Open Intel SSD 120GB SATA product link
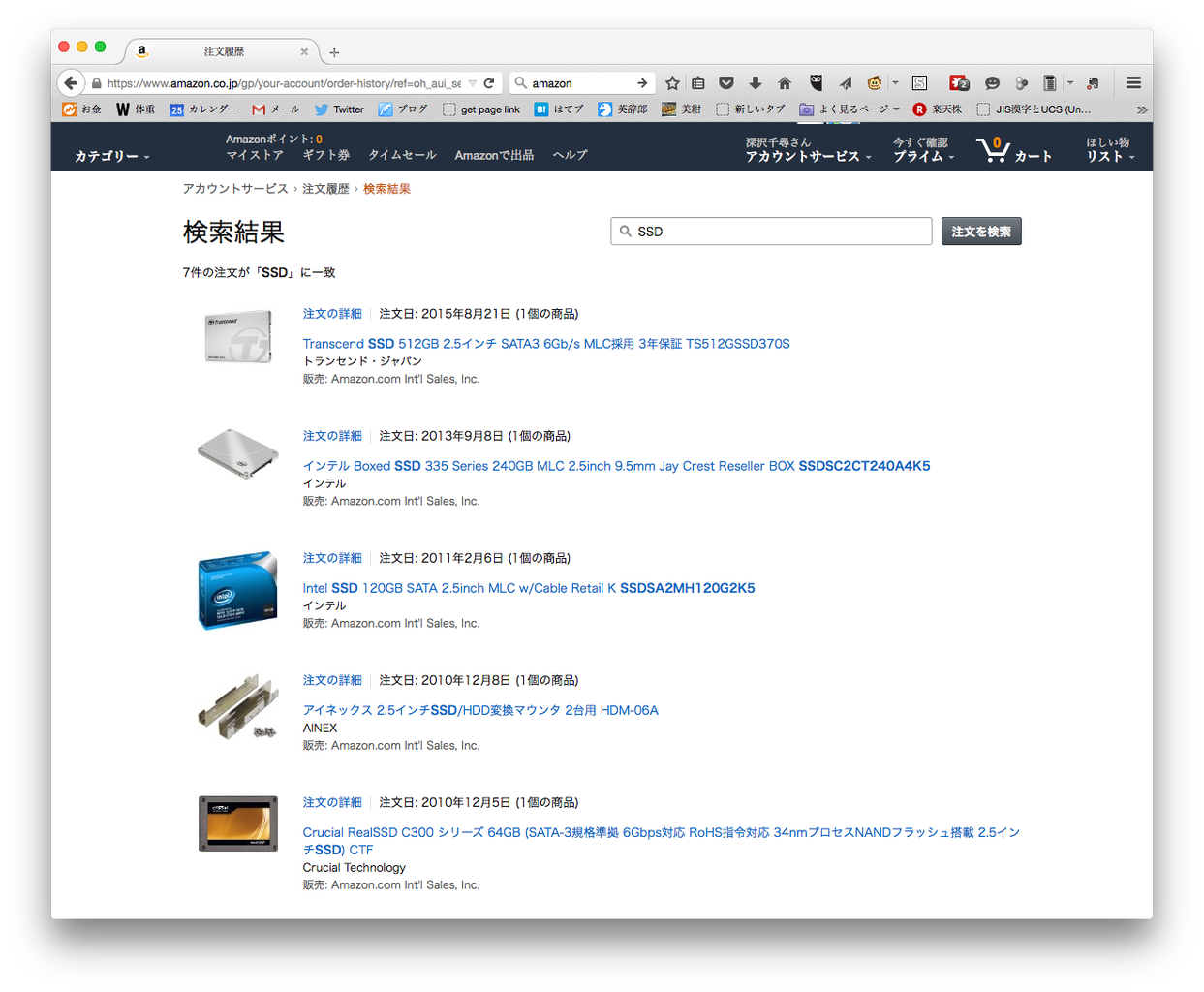1204x992 pixels. point(529,588)
